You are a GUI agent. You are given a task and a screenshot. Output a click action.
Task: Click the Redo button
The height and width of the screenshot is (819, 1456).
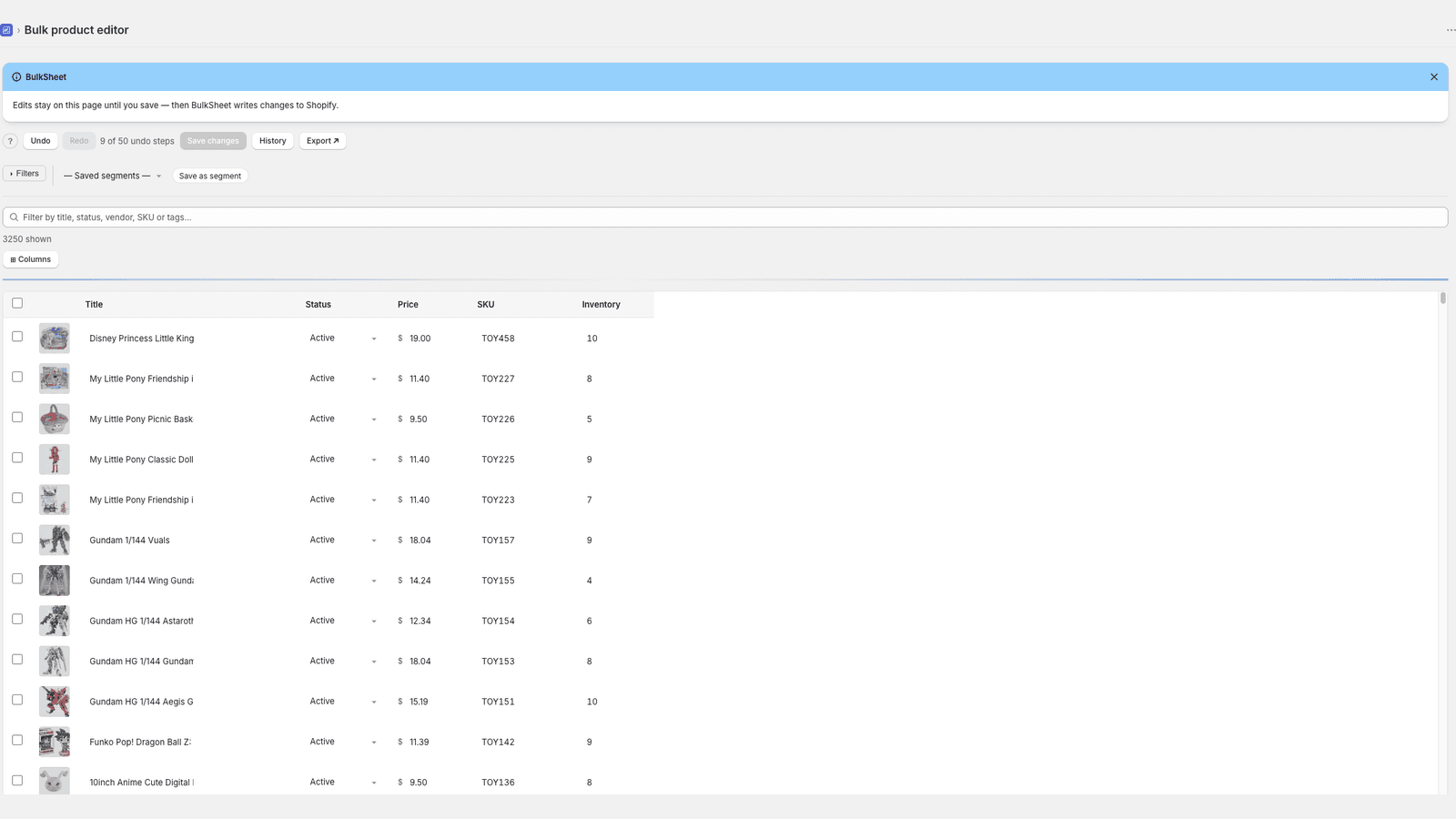point(79,141)
